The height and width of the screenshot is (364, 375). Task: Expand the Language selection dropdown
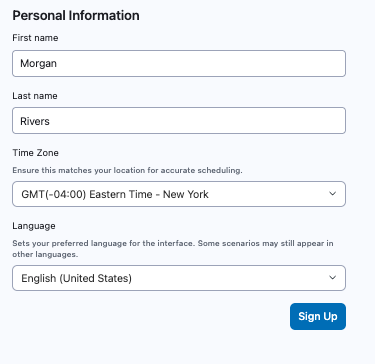click(x=179, y=278)
